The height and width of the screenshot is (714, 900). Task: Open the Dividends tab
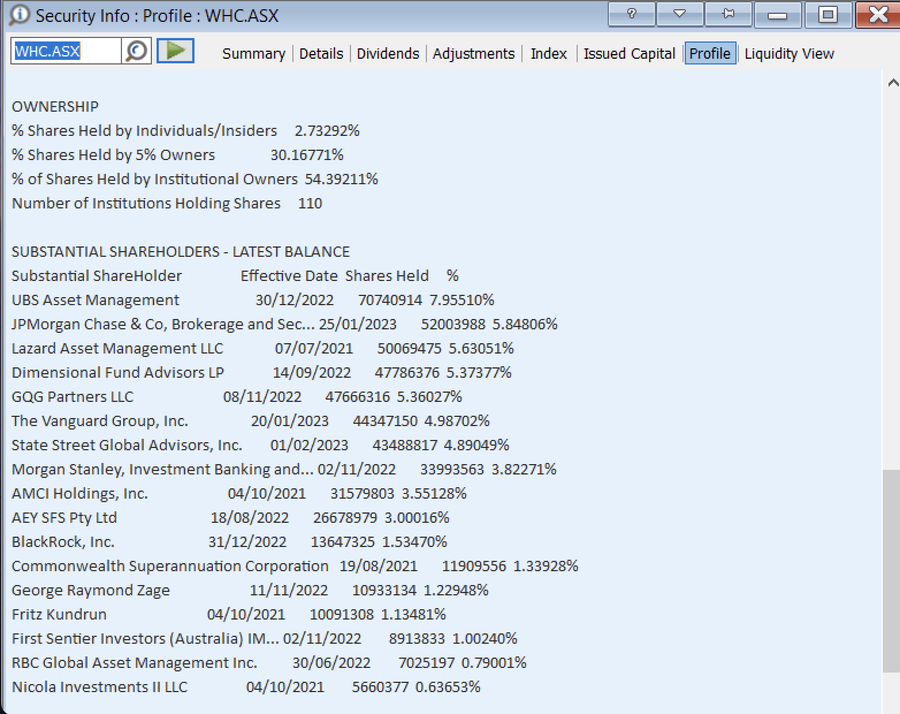pos(388,53)
